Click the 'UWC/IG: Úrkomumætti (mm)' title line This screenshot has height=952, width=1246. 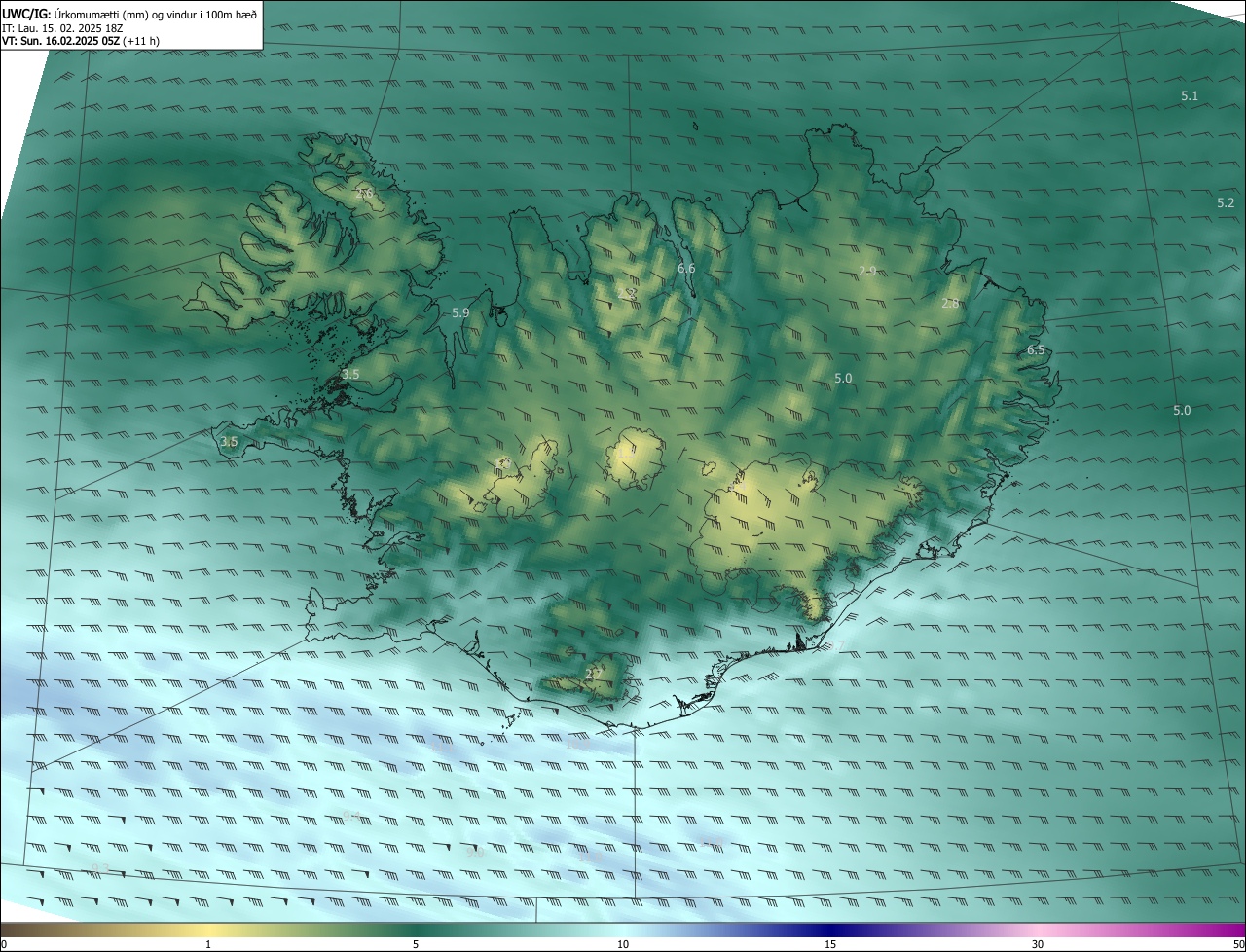click(x=128, y=13)
